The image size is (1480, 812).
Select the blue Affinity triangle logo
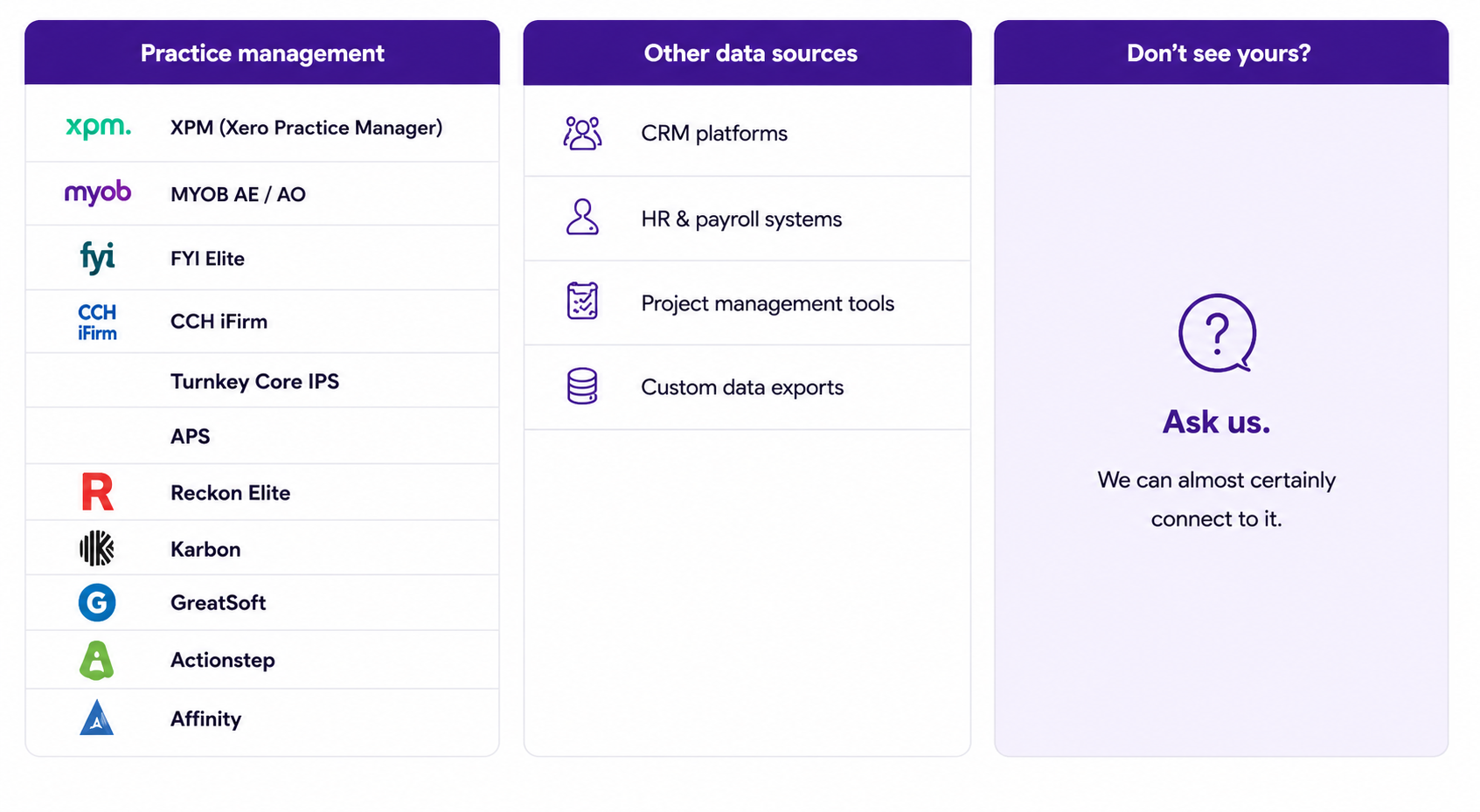(x=97, y=718)
